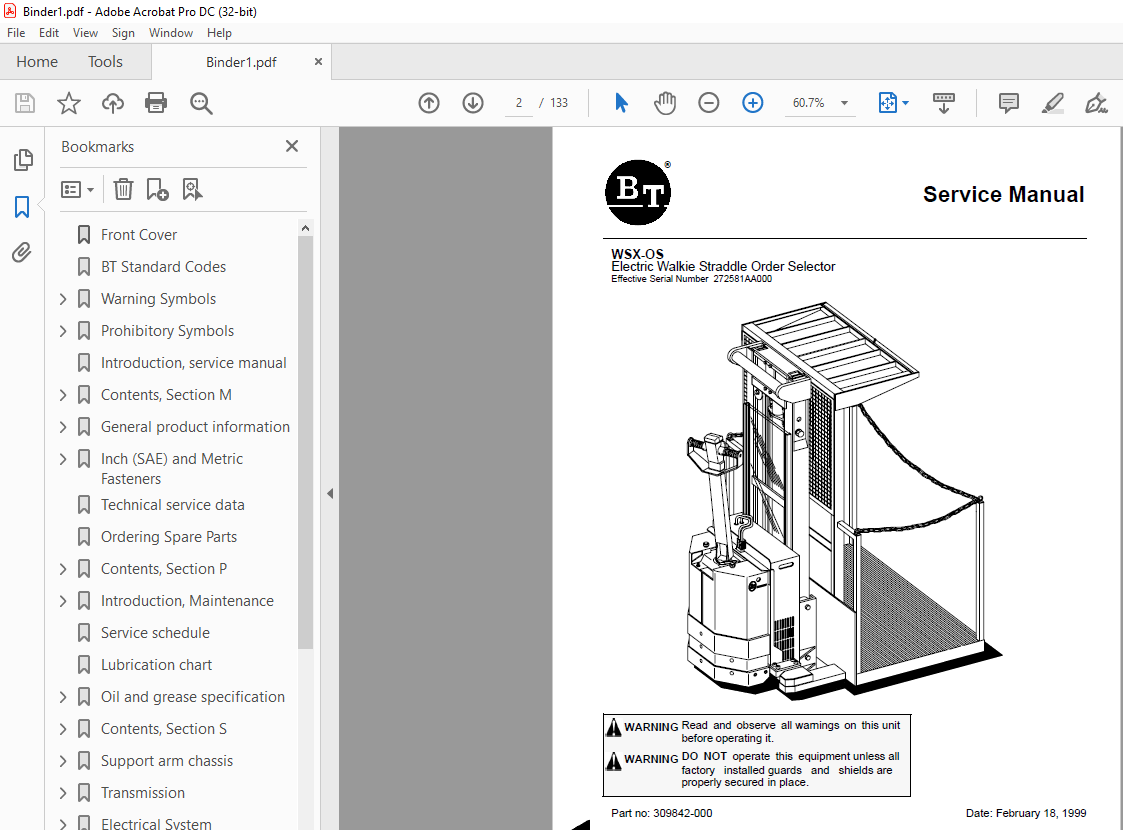Jump to Front Cover bookmark
This screenshot has width=1123, height=830.
click(x=139, y=235)
